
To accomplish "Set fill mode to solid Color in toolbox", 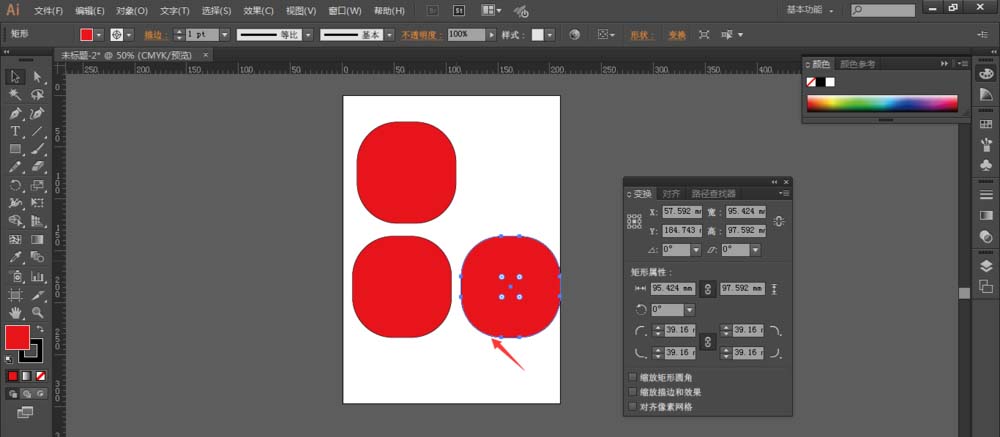I will tap(13, 376).
